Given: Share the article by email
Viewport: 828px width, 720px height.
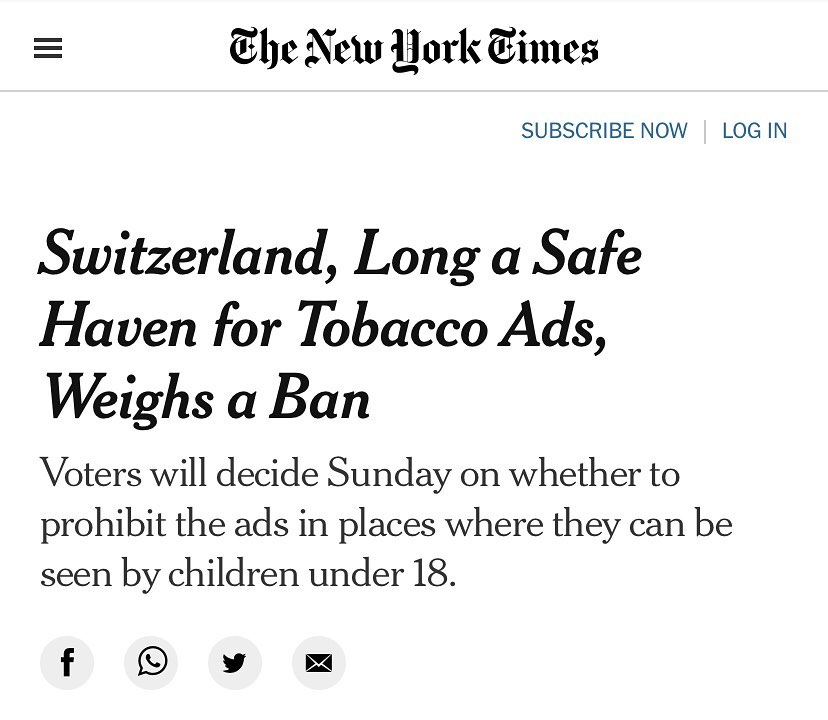Looking at the screenshot, I should tap(319, 662).
